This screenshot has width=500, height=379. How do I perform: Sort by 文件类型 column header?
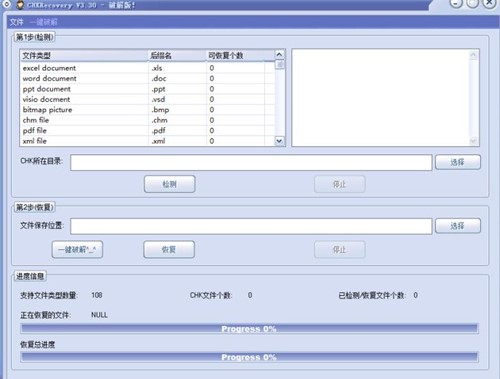[x=84, y=55]
